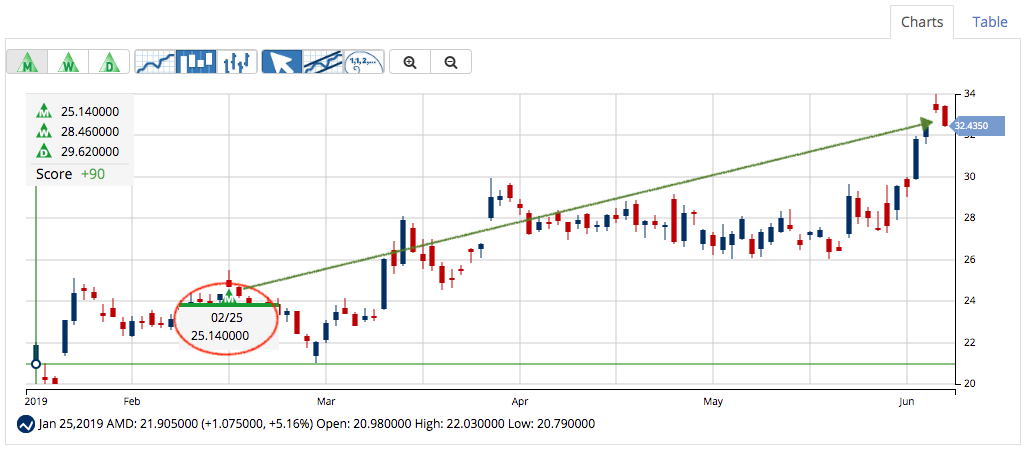Open the Charts tab

click(922, 22)
